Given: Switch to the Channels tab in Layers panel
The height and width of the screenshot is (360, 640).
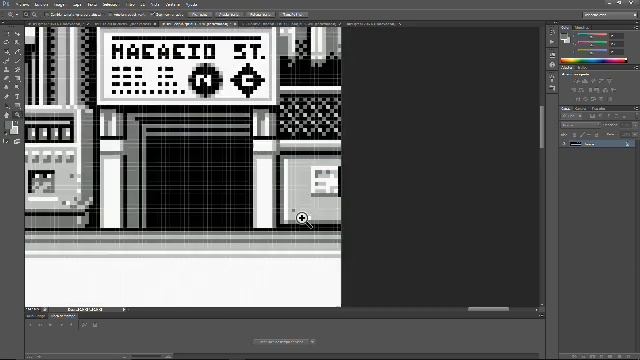Looking at the screenshot, I should point(580,109).
